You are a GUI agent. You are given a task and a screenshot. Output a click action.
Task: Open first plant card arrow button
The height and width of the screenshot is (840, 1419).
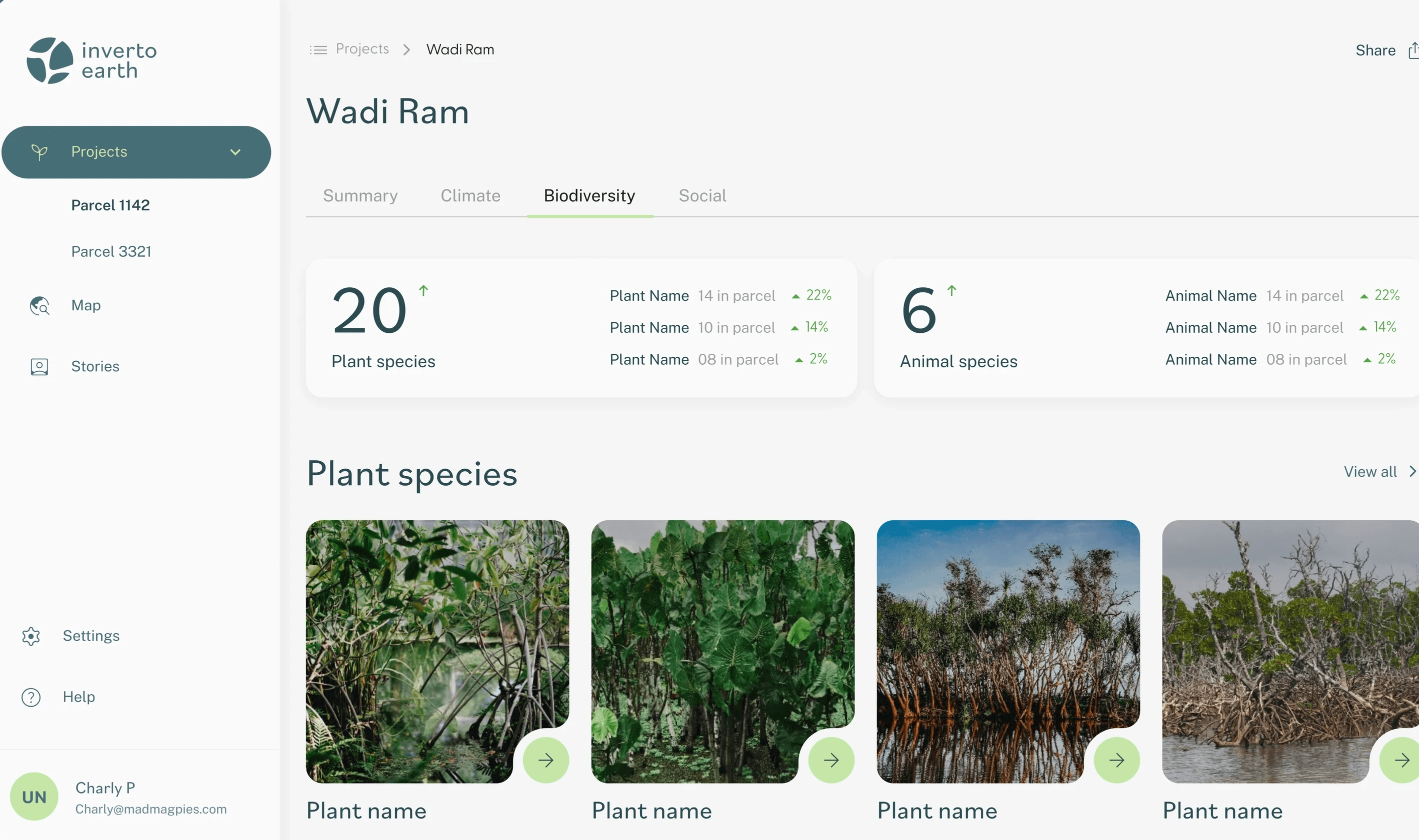click(x=546, y=760)
